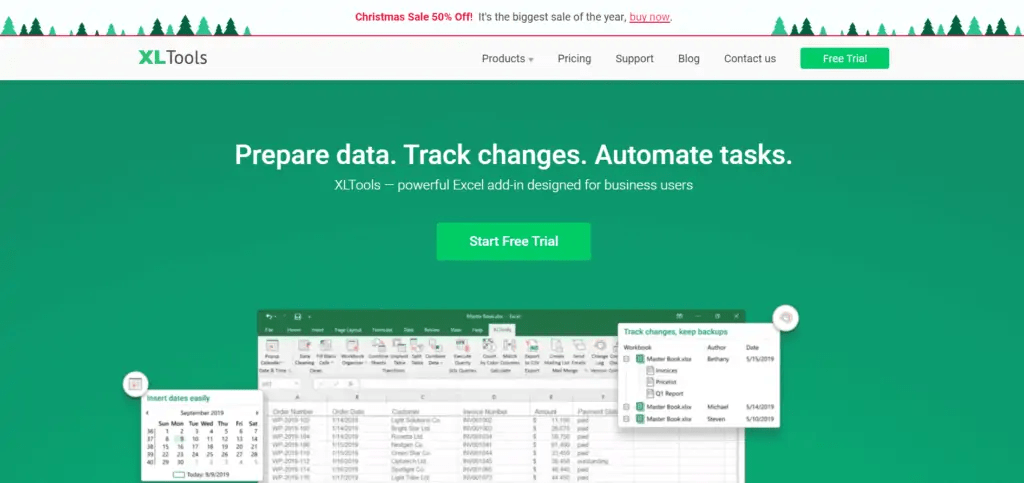Click the Start Free Trial button
Viewport: 1024px width, 483px height.
(513, 242)
